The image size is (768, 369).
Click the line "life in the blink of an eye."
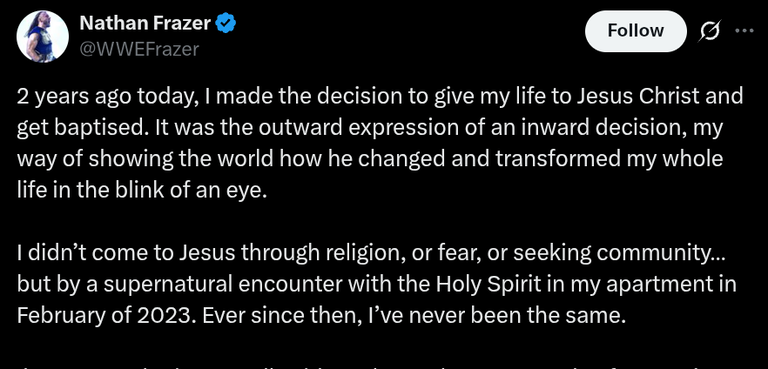(143, 191)
